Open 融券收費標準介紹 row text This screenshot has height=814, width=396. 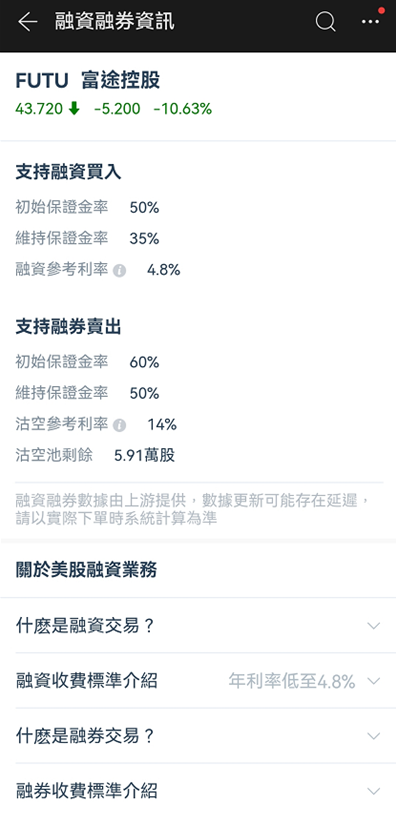click(x=87, y=791)
